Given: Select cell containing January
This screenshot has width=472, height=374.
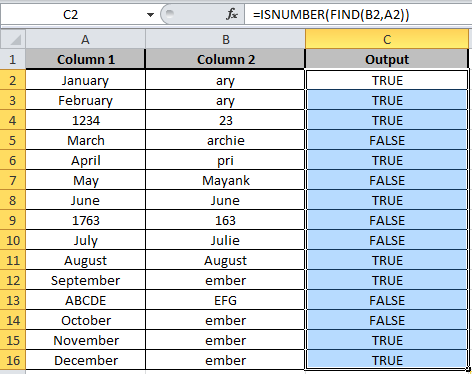Looking at the screenshot, I should click(x=85, y=80).
